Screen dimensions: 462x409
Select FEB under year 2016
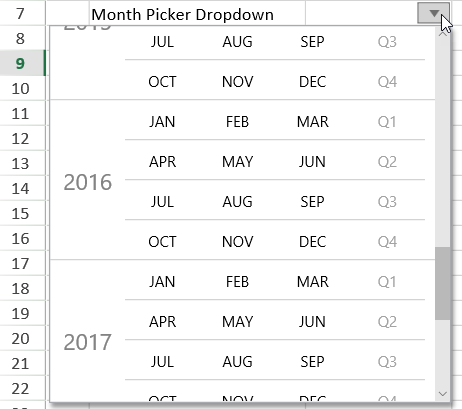pos(237,122)
